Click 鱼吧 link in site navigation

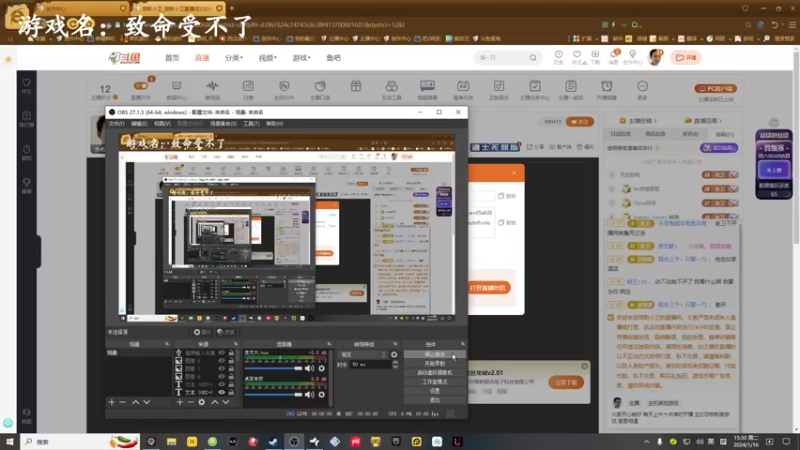point(333,58)
